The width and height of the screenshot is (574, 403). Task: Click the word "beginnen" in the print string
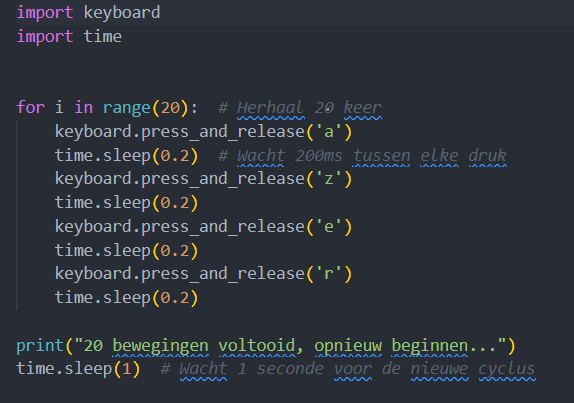click(x=429, y=346)
